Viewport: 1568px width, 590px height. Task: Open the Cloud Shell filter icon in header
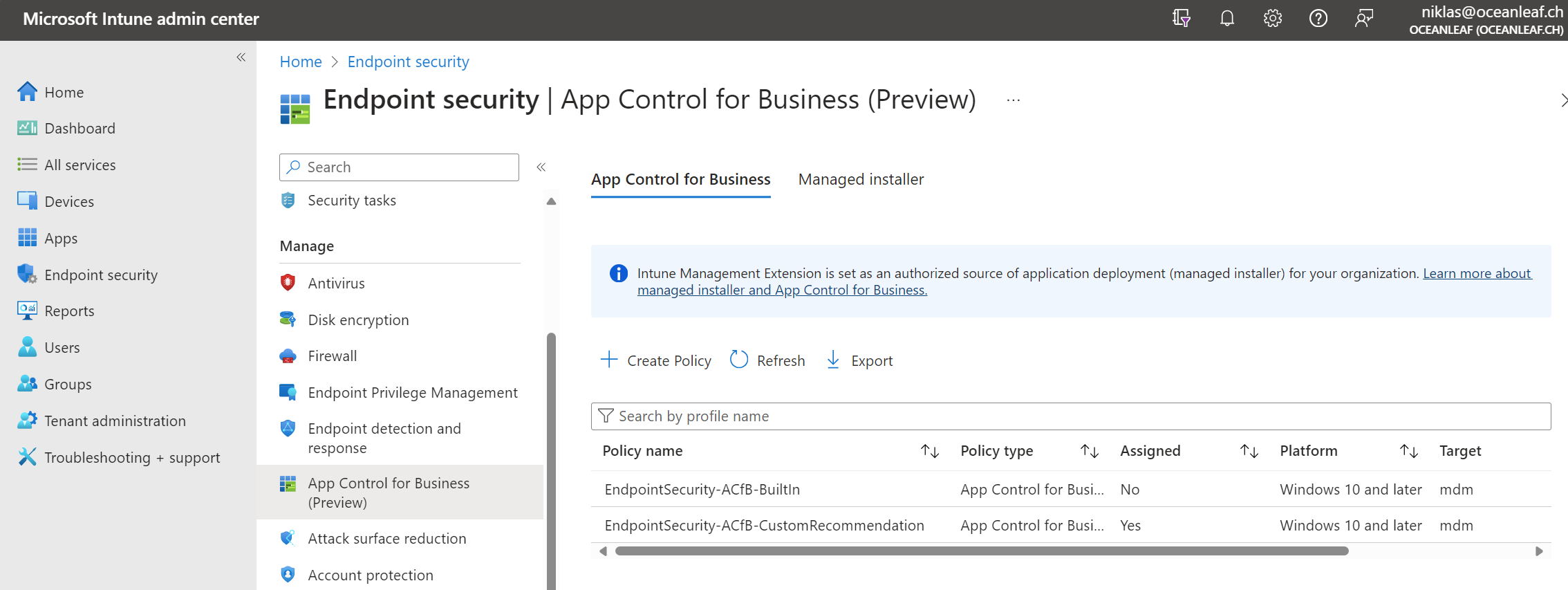[1182, 19]
